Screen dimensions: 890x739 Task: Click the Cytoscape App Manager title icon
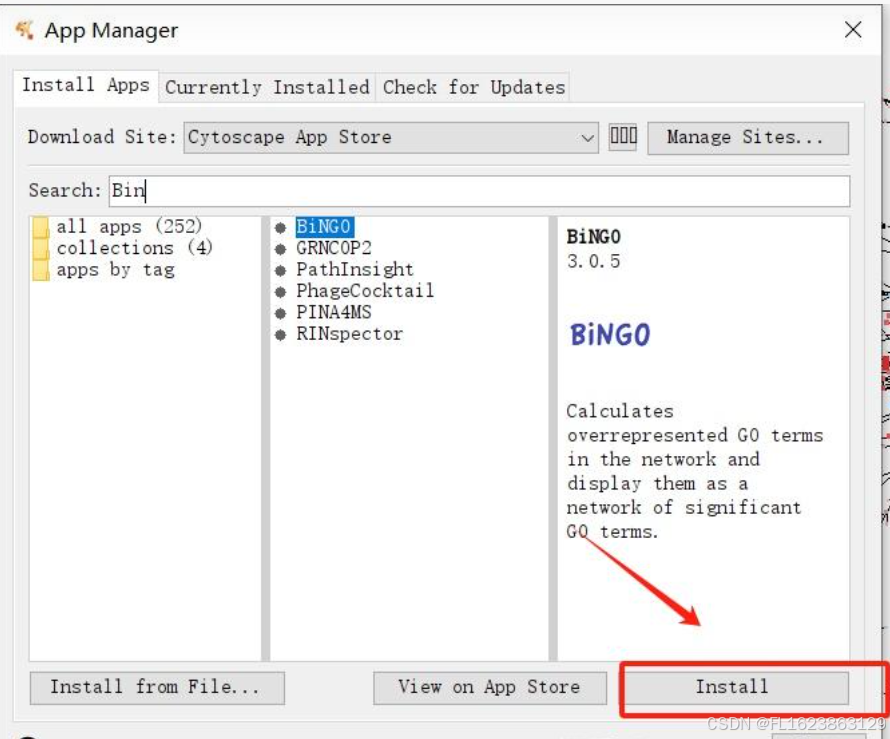pos(24,30)
